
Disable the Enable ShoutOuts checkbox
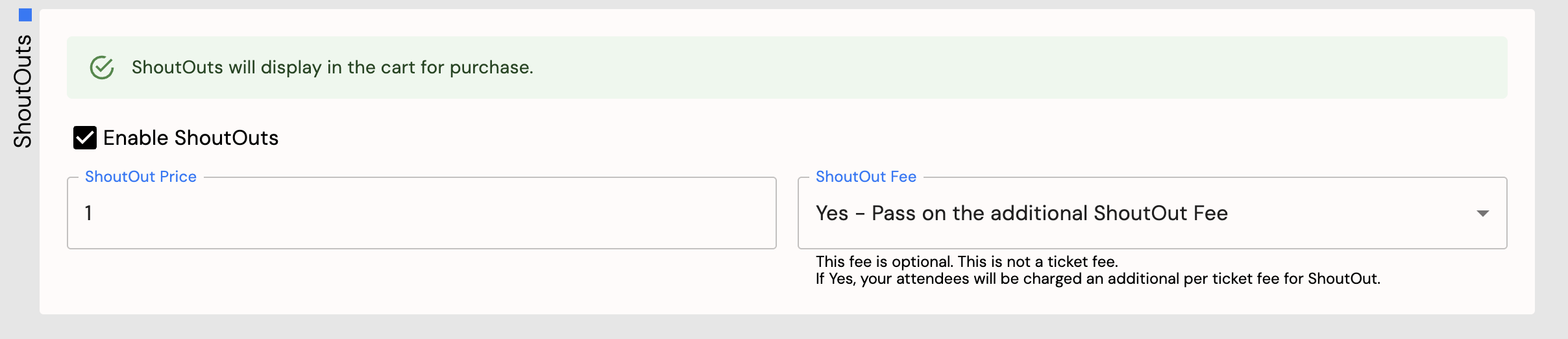click(x=85, y=138)
